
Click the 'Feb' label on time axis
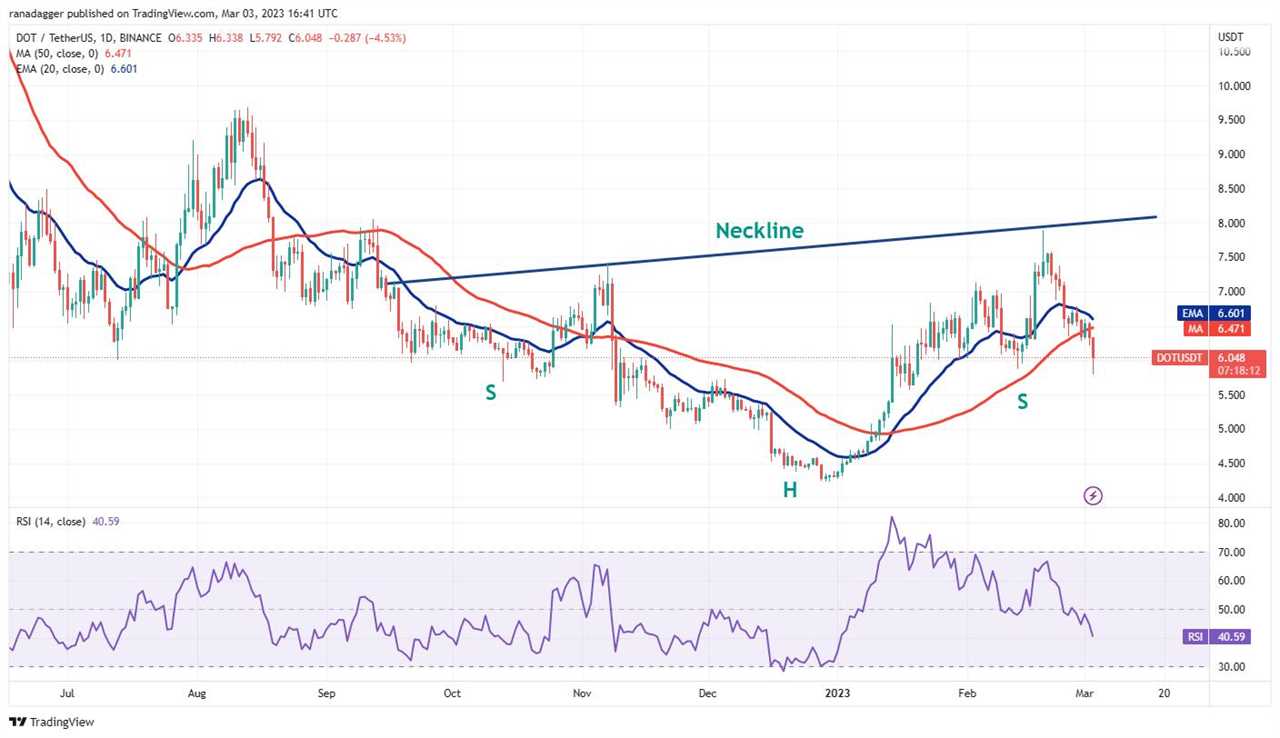click(x=966, y=692)
